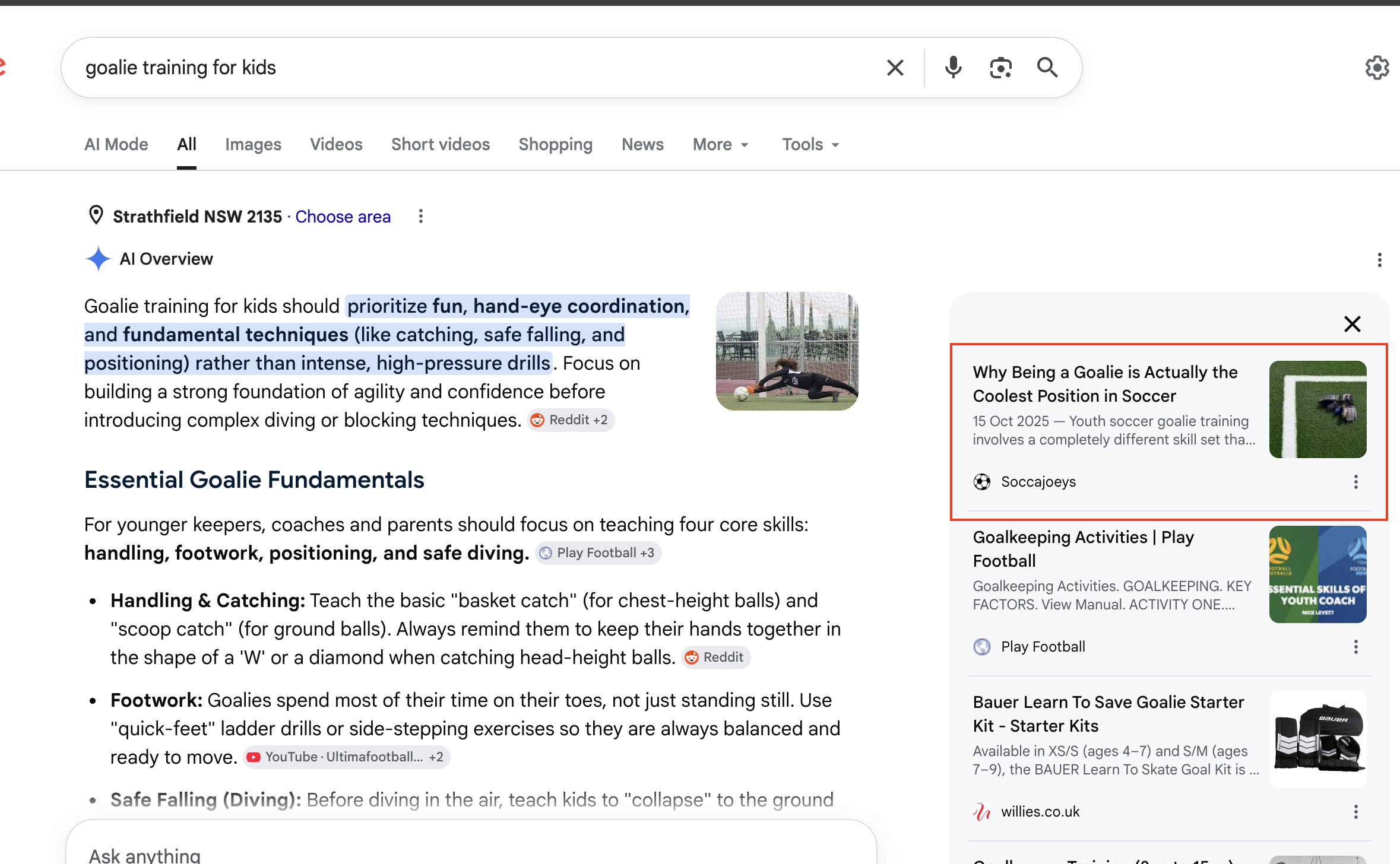This screenshot has width=1400, height=864.
Task: Click the Bauer goalie kit product thumbnail
Action: (x=1317, y=739)
